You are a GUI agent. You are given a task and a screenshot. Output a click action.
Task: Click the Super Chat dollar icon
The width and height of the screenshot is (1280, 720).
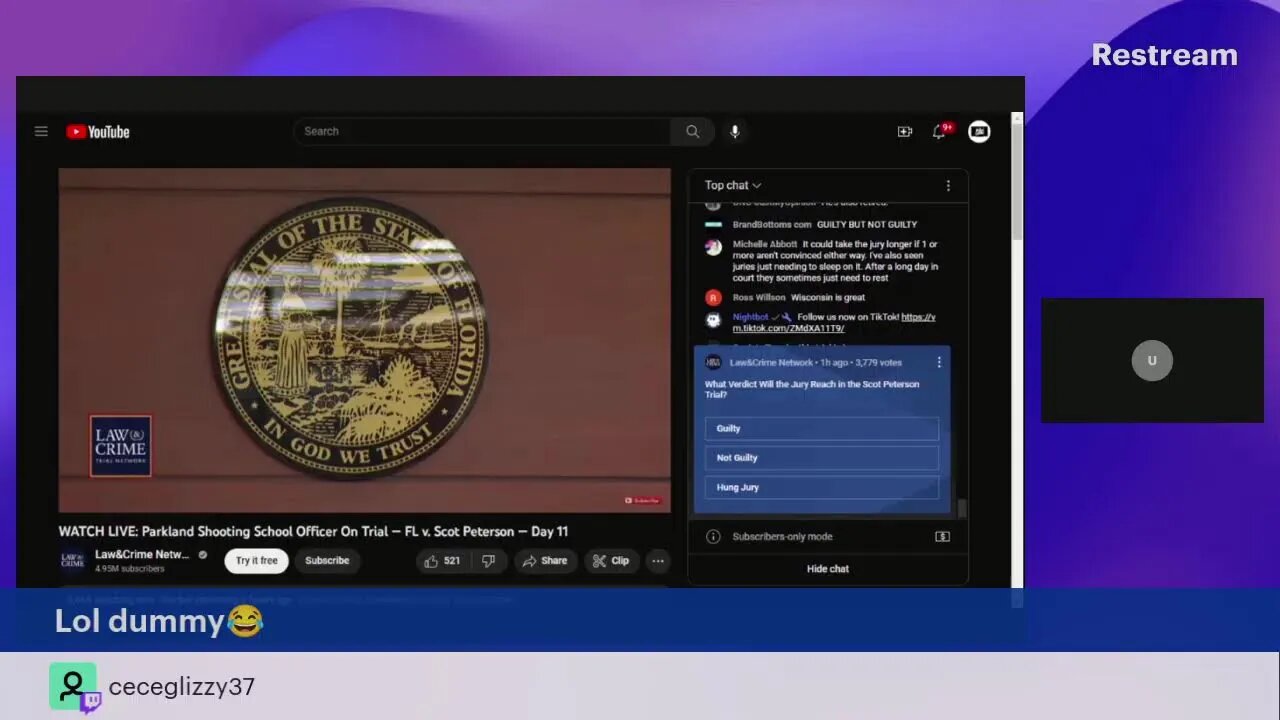(x=942, y=537)
